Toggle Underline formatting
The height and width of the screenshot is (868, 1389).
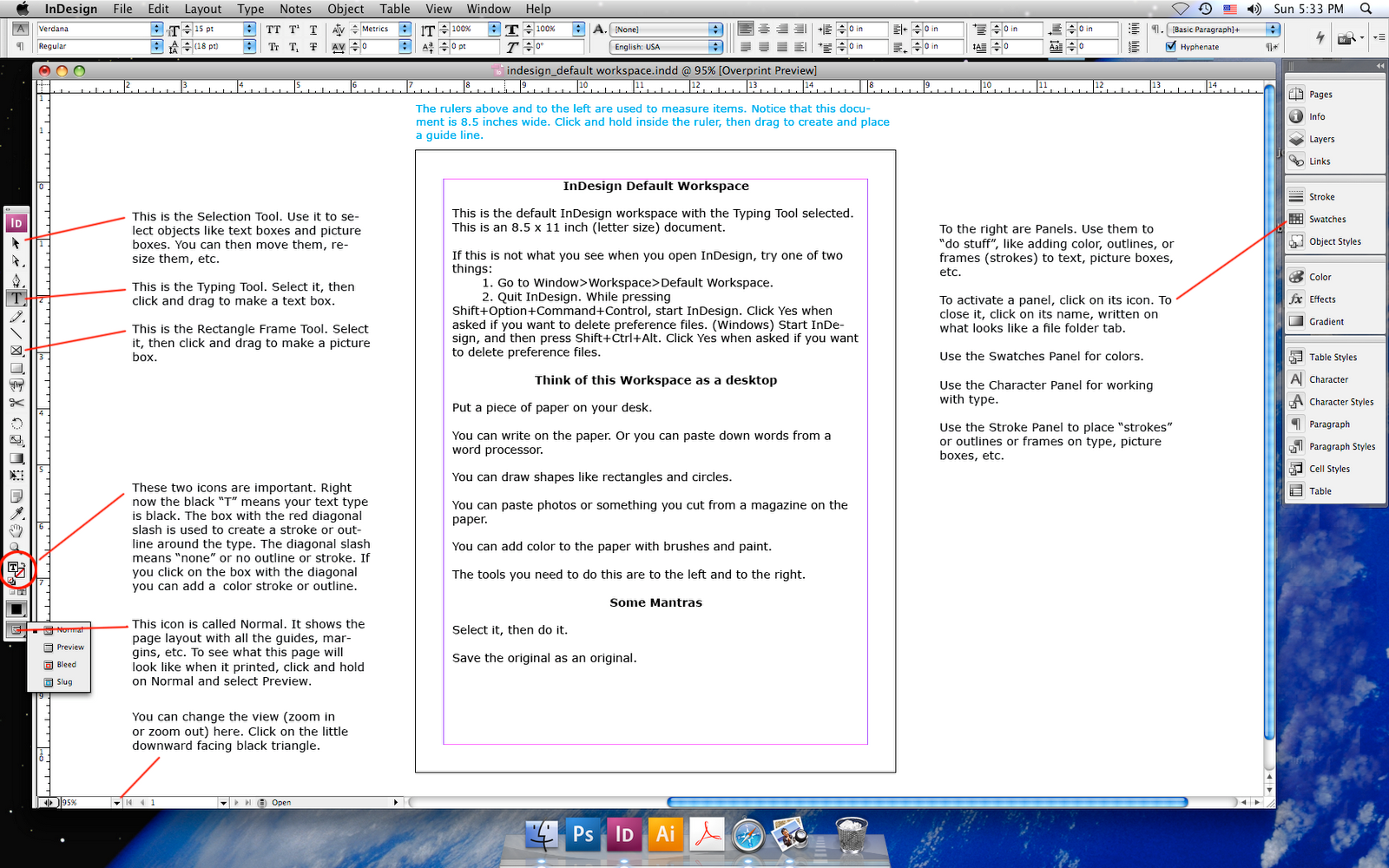click(x=313, y=30)
